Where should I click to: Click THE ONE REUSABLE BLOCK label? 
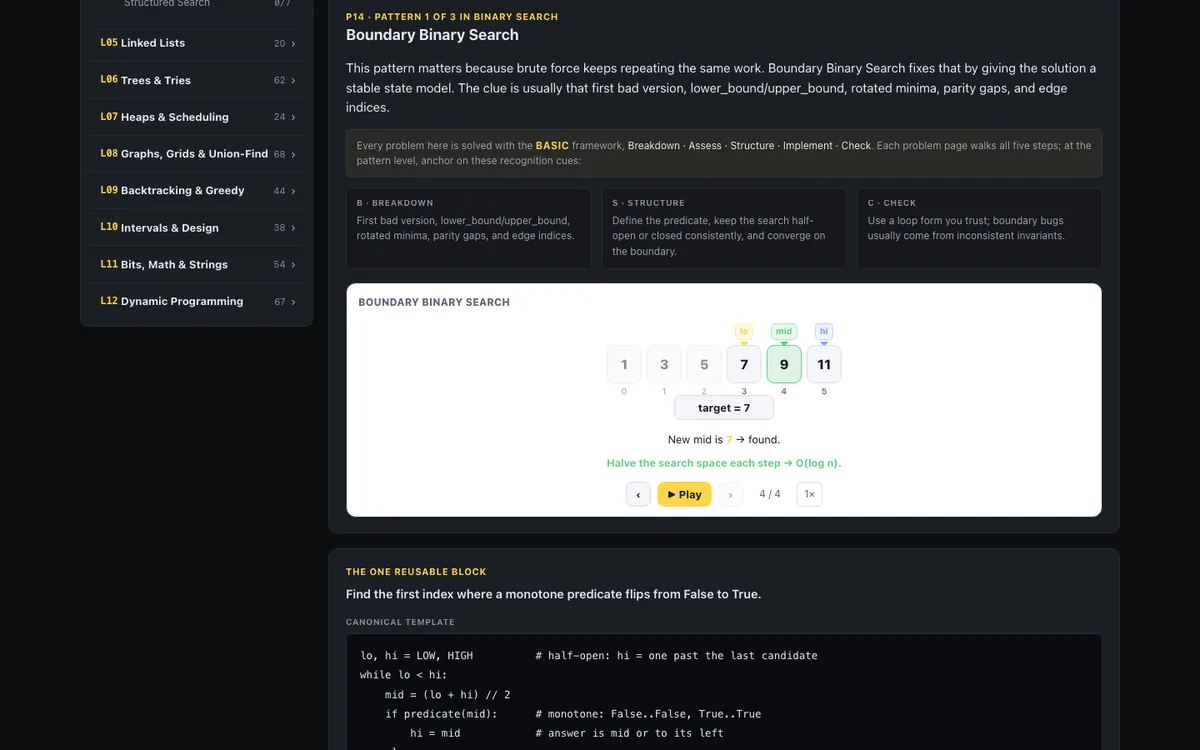click(x=416, y=572)
